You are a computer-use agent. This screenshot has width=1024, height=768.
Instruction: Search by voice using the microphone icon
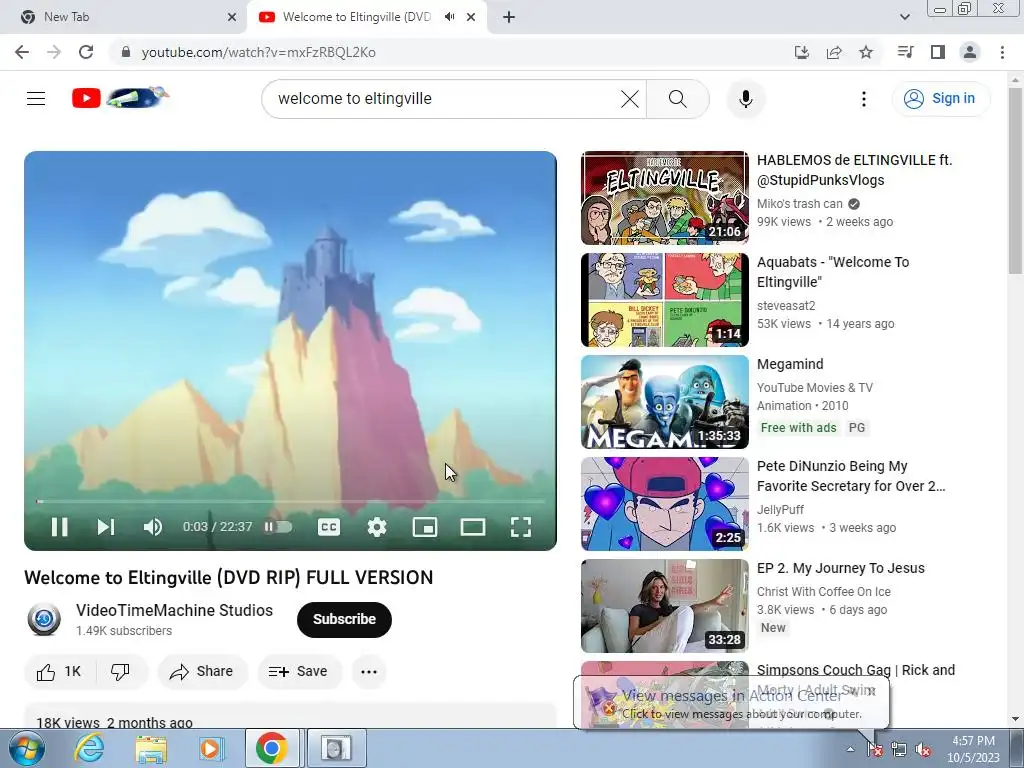tap(746, 99)
